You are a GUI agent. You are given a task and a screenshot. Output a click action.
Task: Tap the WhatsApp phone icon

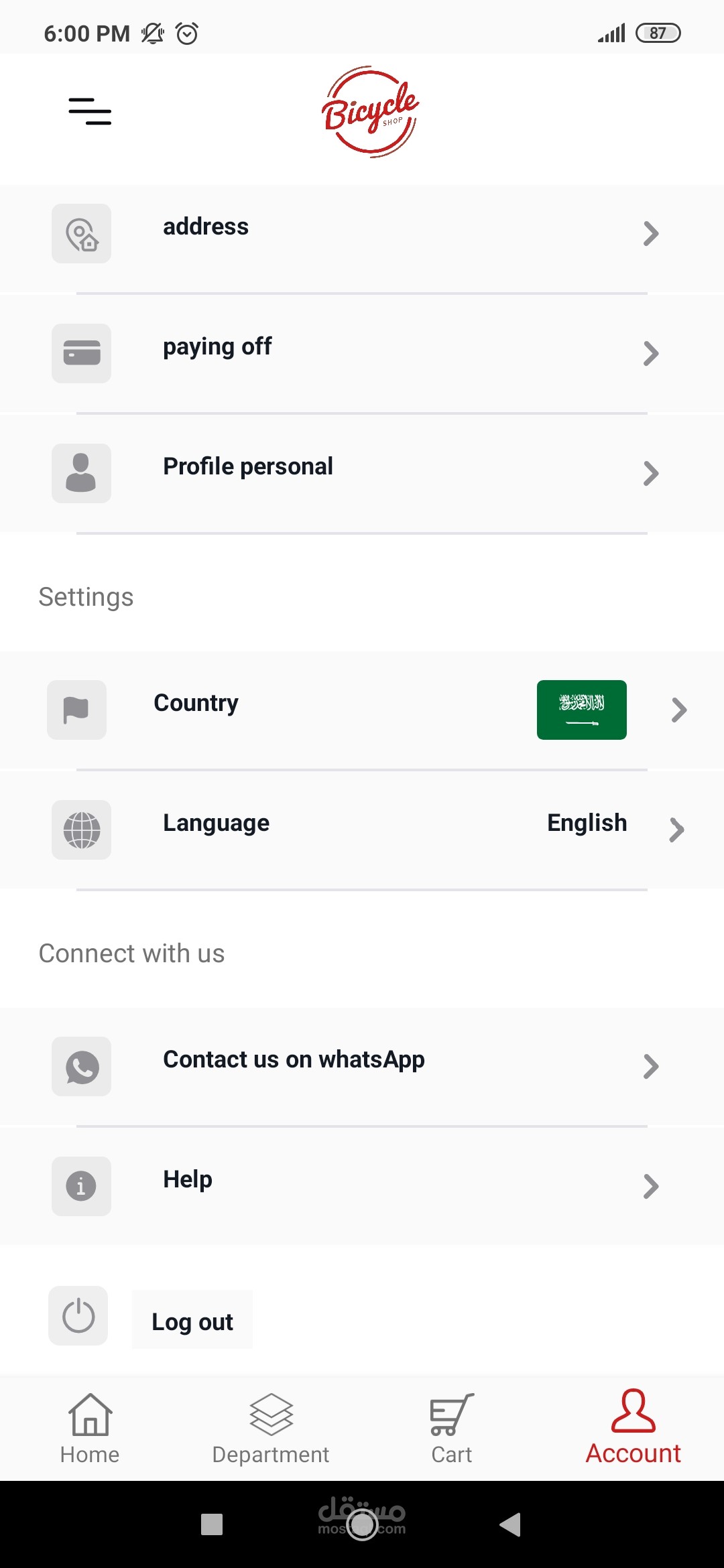[x=82, y=1066]
